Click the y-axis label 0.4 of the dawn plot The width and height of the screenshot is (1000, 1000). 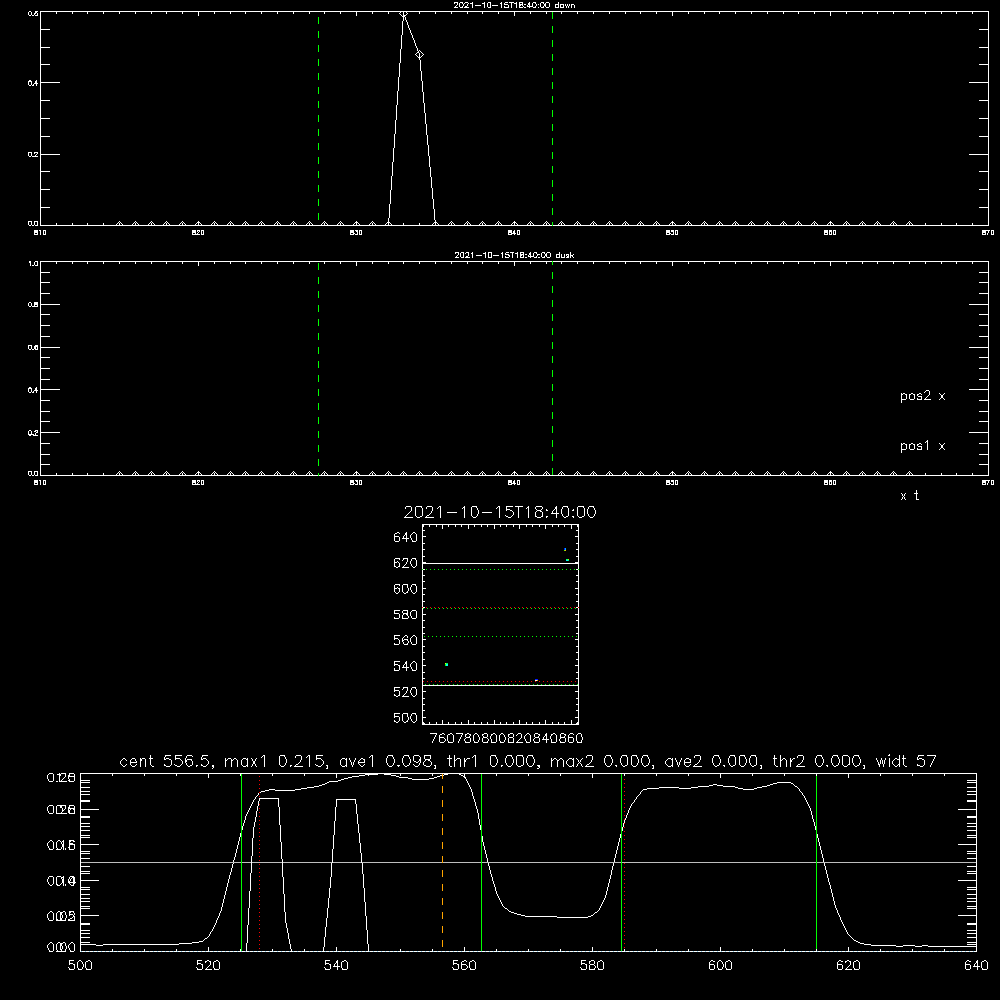(33, 83)
